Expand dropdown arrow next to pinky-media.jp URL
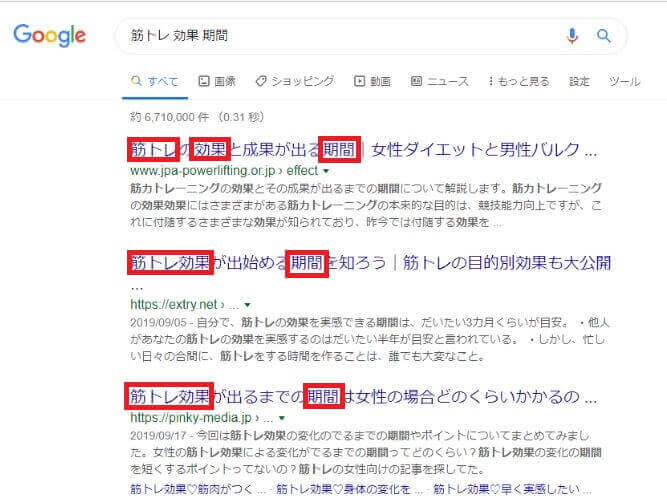The height and width of the screenshot is (503, 667). (282, 418)
